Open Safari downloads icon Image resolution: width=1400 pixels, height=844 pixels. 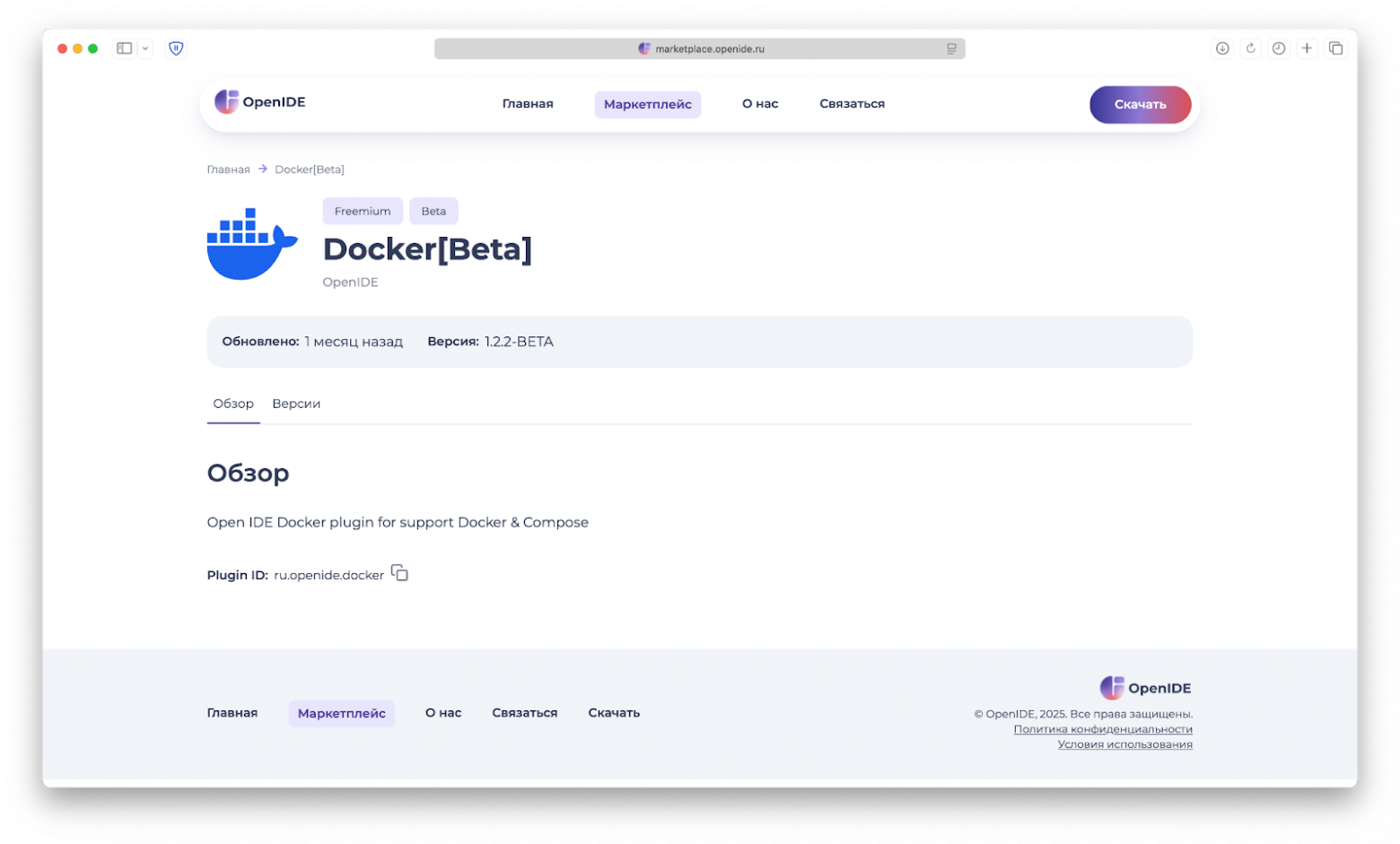[1222, 48]
